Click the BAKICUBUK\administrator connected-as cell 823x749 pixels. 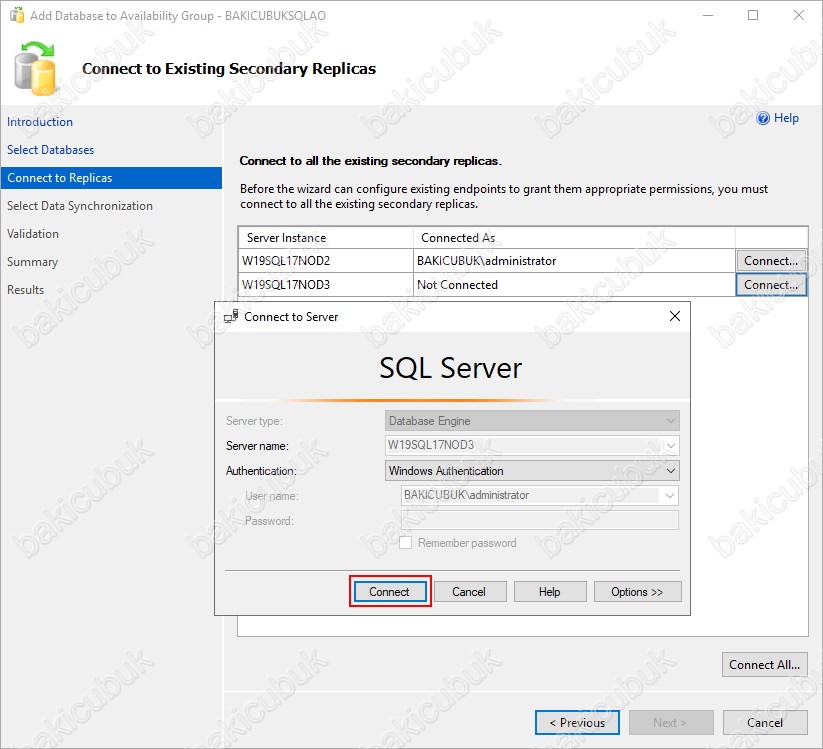click(x=574, y=260)
